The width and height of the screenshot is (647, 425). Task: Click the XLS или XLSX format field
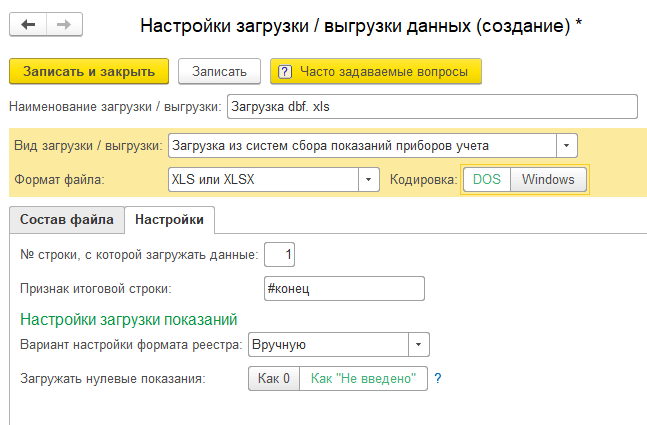[x=263, y=179]
